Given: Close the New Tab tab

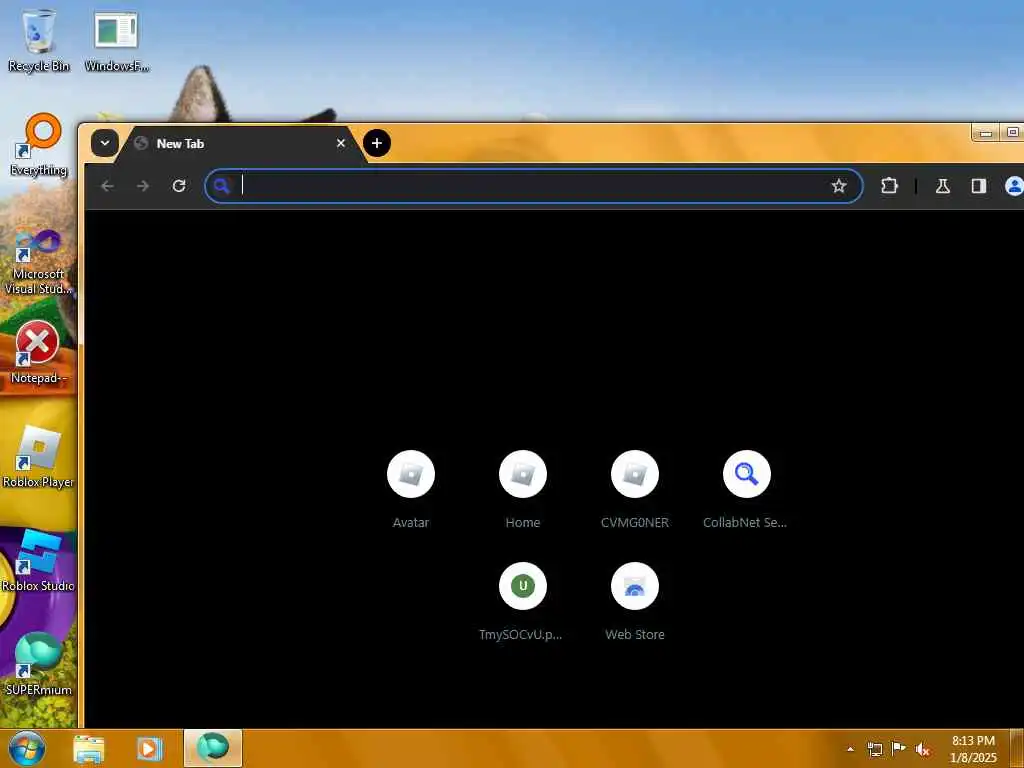Looking at the screenshot, I should coord(340,143).
